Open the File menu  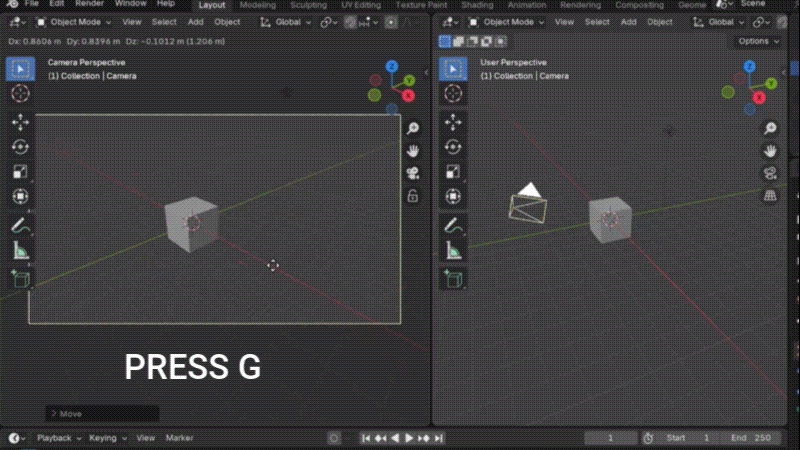coord(32,4)
